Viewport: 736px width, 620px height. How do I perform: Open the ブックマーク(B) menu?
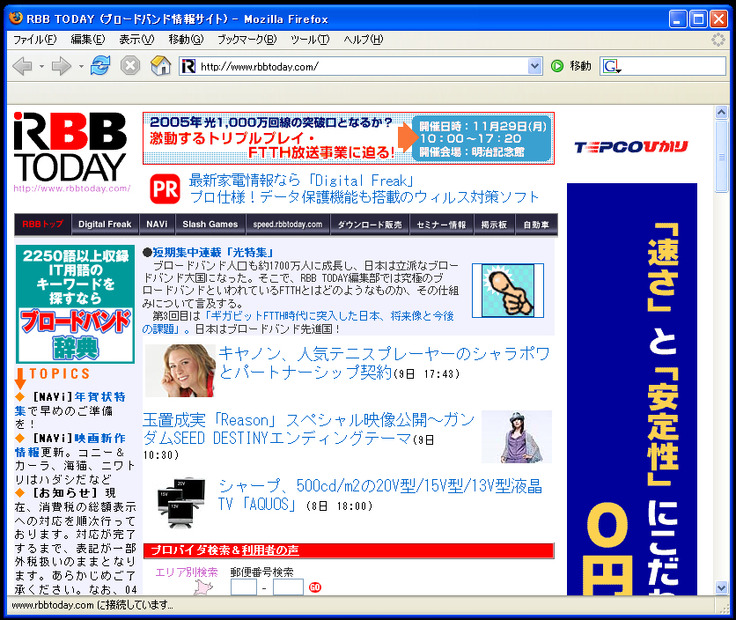247,39
